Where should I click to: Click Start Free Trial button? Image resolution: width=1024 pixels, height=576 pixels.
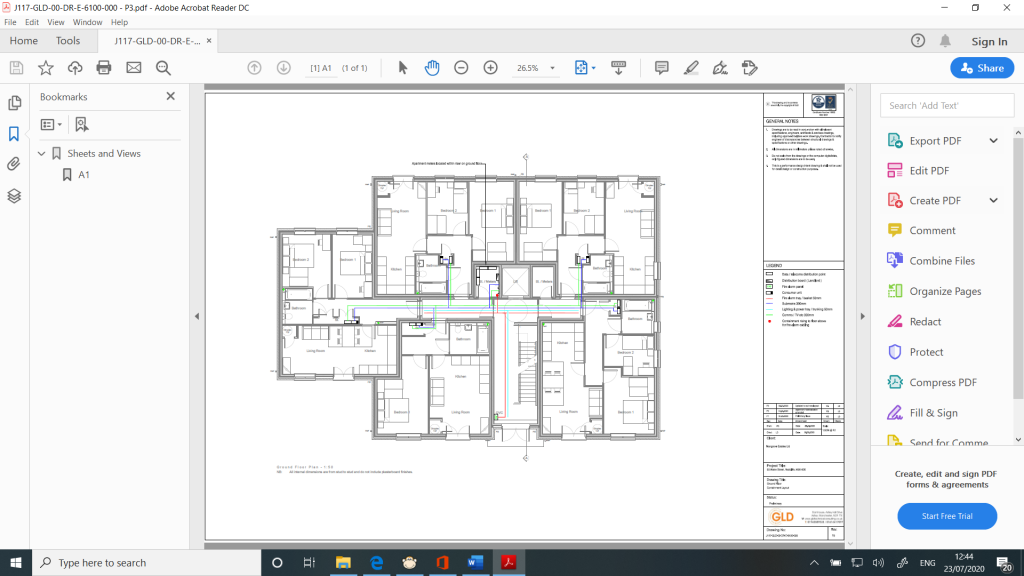947,516
